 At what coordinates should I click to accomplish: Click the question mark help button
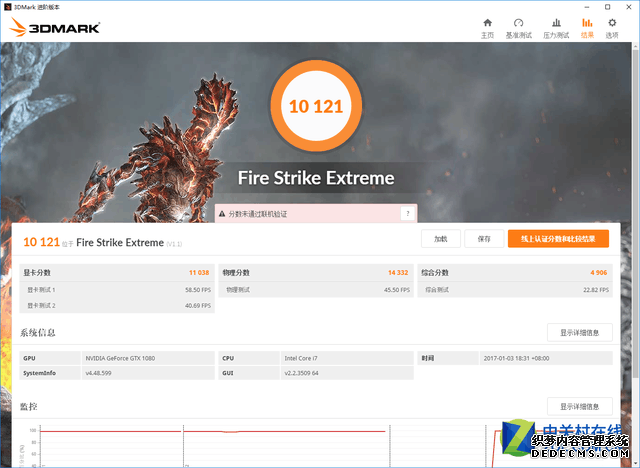(x=407, y=213)
